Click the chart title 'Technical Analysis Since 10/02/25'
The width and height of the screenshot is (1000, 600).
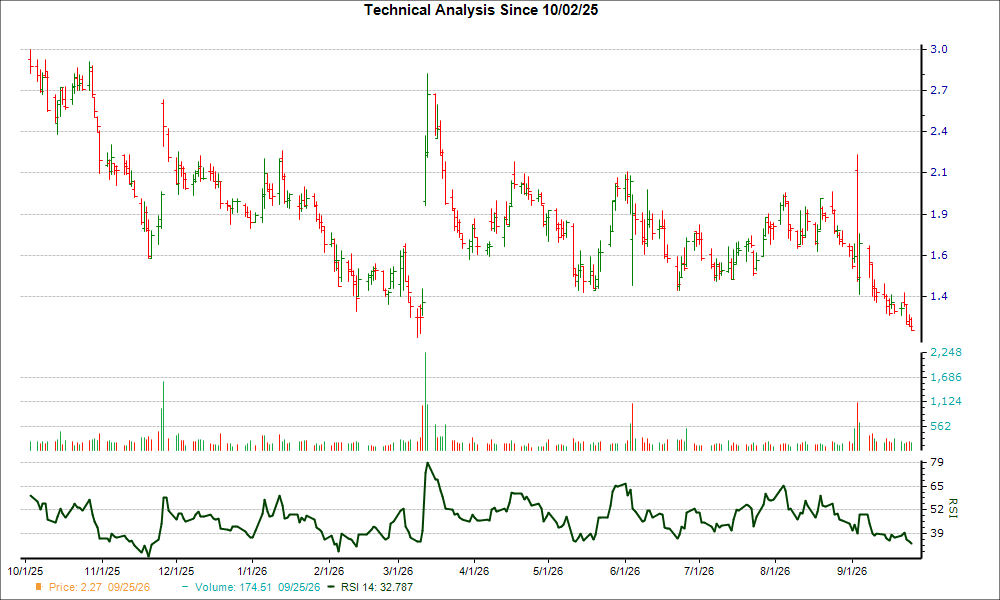click(x=481, y=10)
